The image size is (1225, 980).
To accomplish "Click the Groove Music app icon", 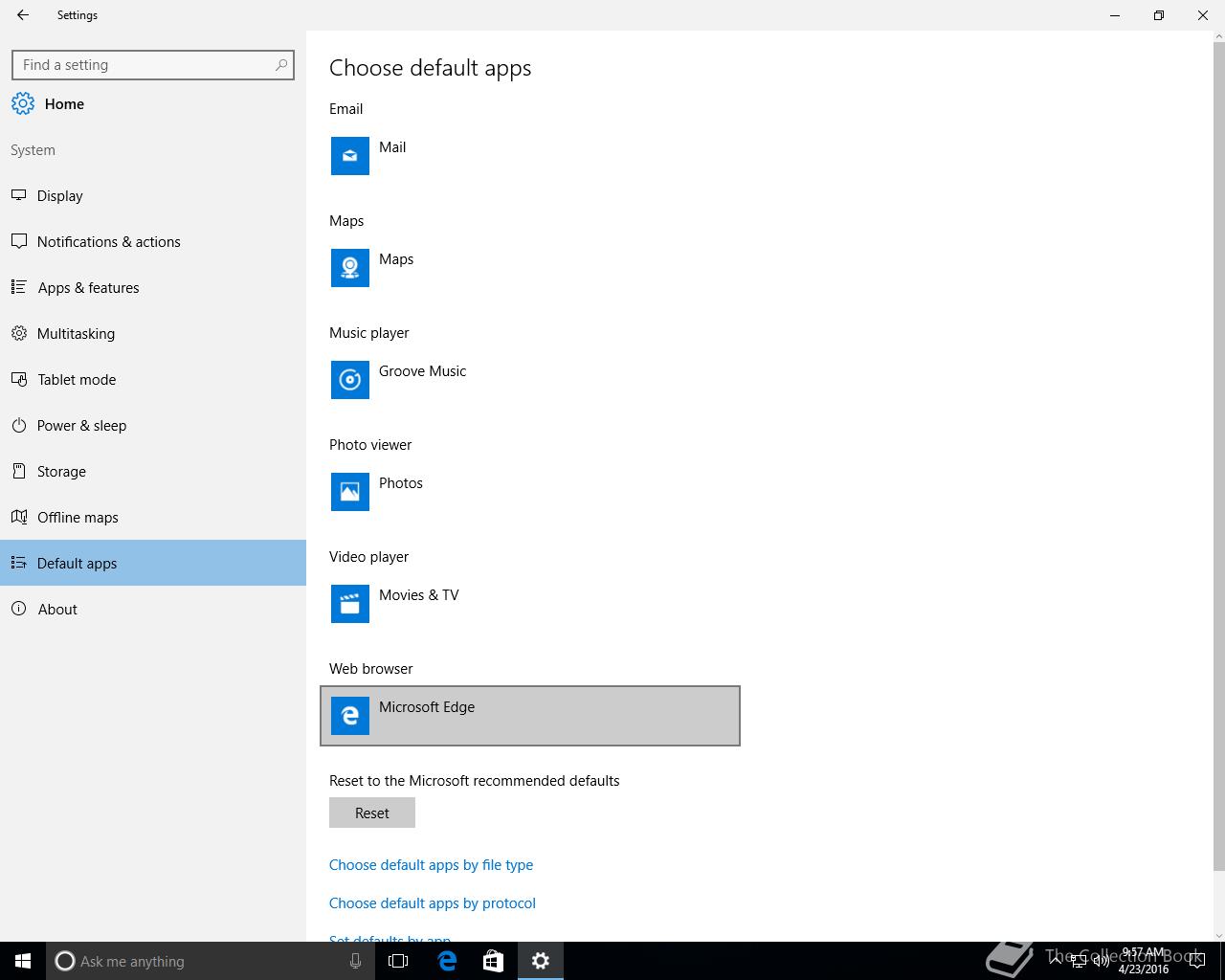I will click(350, 380).
